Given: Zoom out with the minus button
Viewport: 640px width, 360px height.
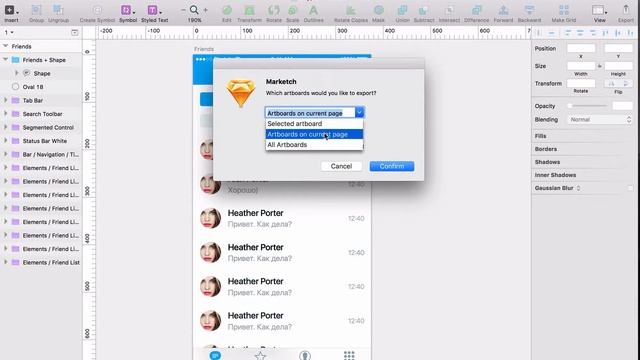Looking at the screenshot, I should pyautogui.click(x=183, y=10).
